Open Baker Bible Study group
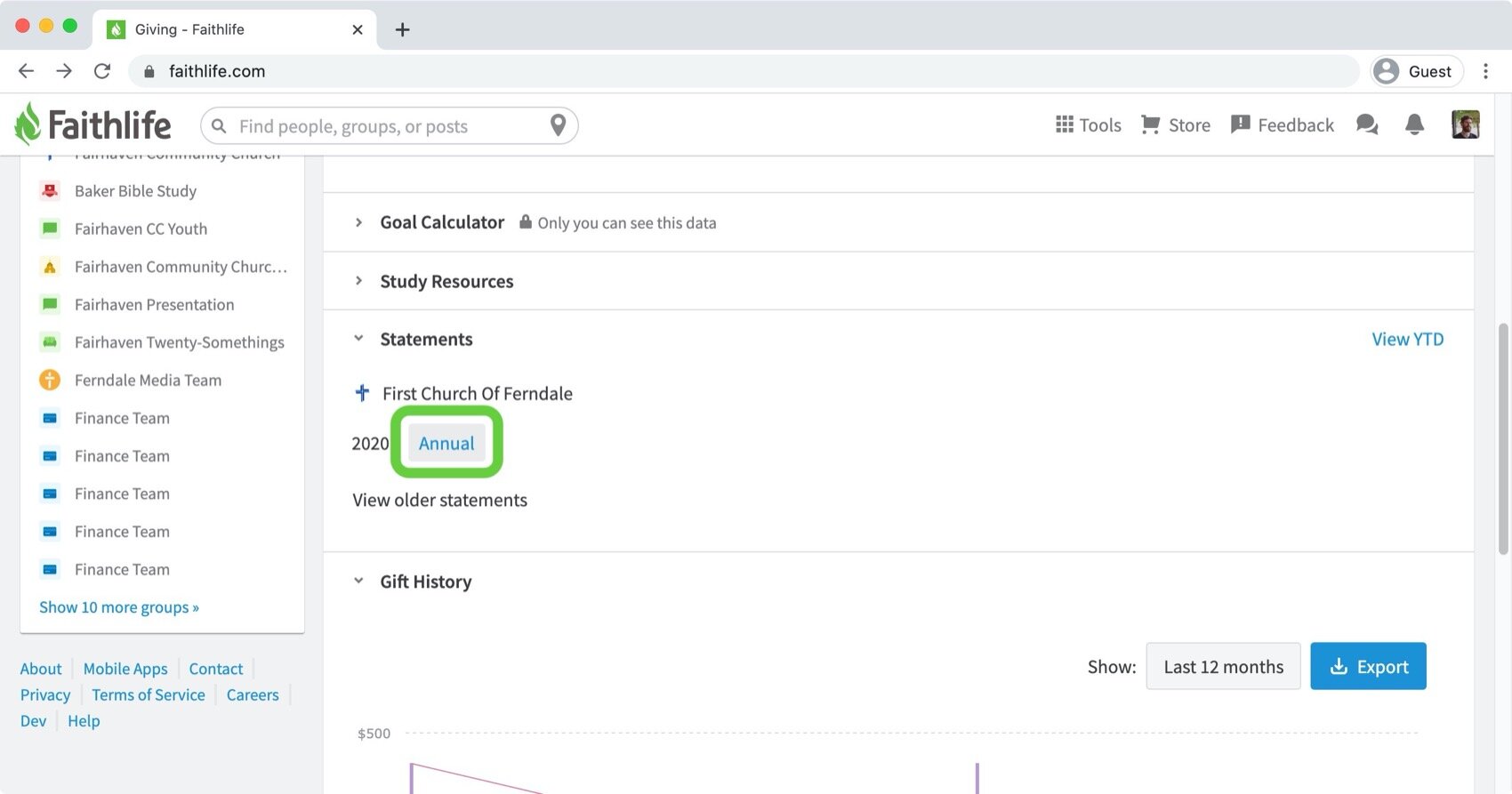Image resolution: width=1512 pixels, height=794 pixels. click(x=135, y=190)
